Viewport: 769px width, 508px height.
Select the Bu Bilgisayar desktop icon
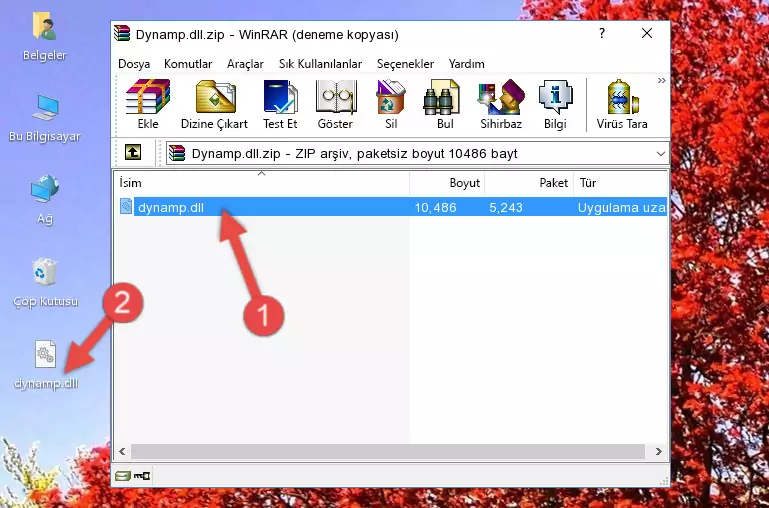[x=44, y=118]
